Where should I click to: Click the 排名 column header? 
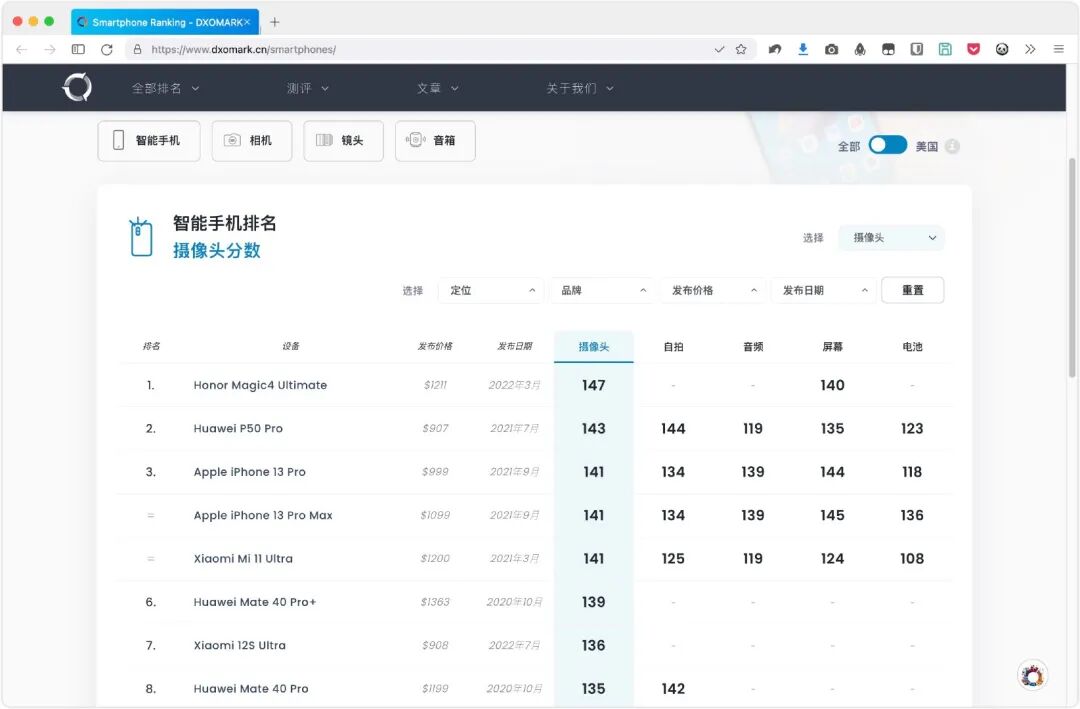(151, 346)
